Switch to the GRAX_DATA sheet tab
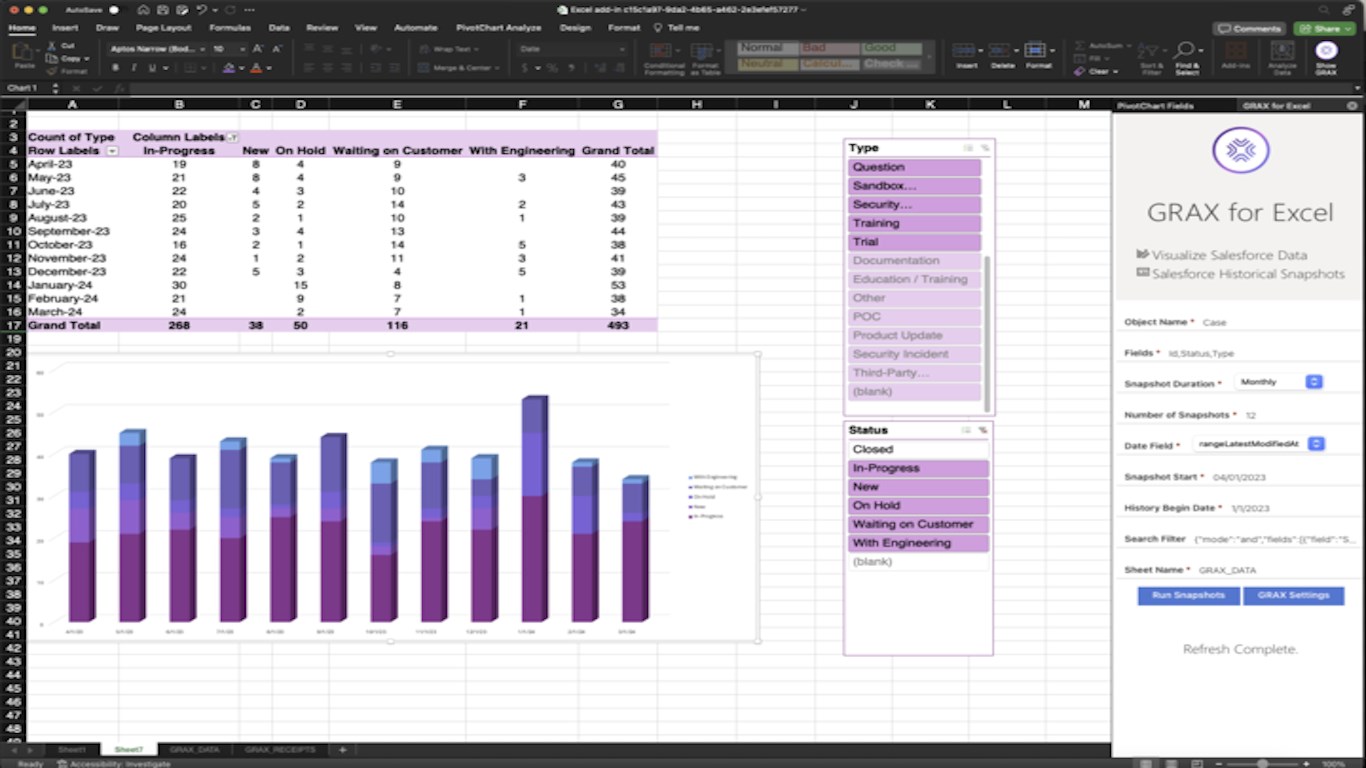This screenshot has height=768, width=1366. pyautogui.click(x=194, y=749)
